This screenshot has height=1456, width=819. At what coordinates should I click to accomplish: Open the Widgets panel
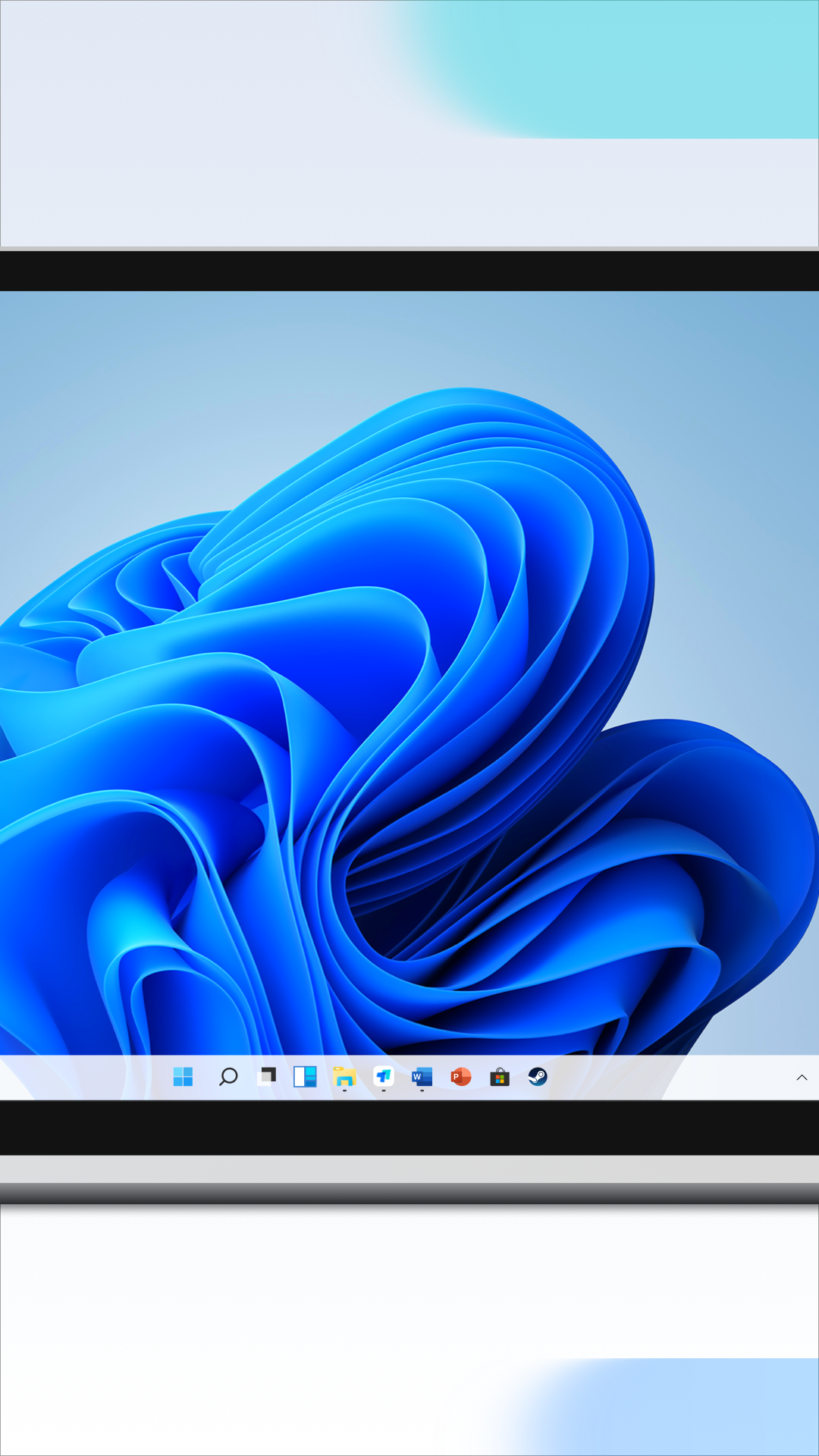pyautogui.click(x=305, y=1076)
